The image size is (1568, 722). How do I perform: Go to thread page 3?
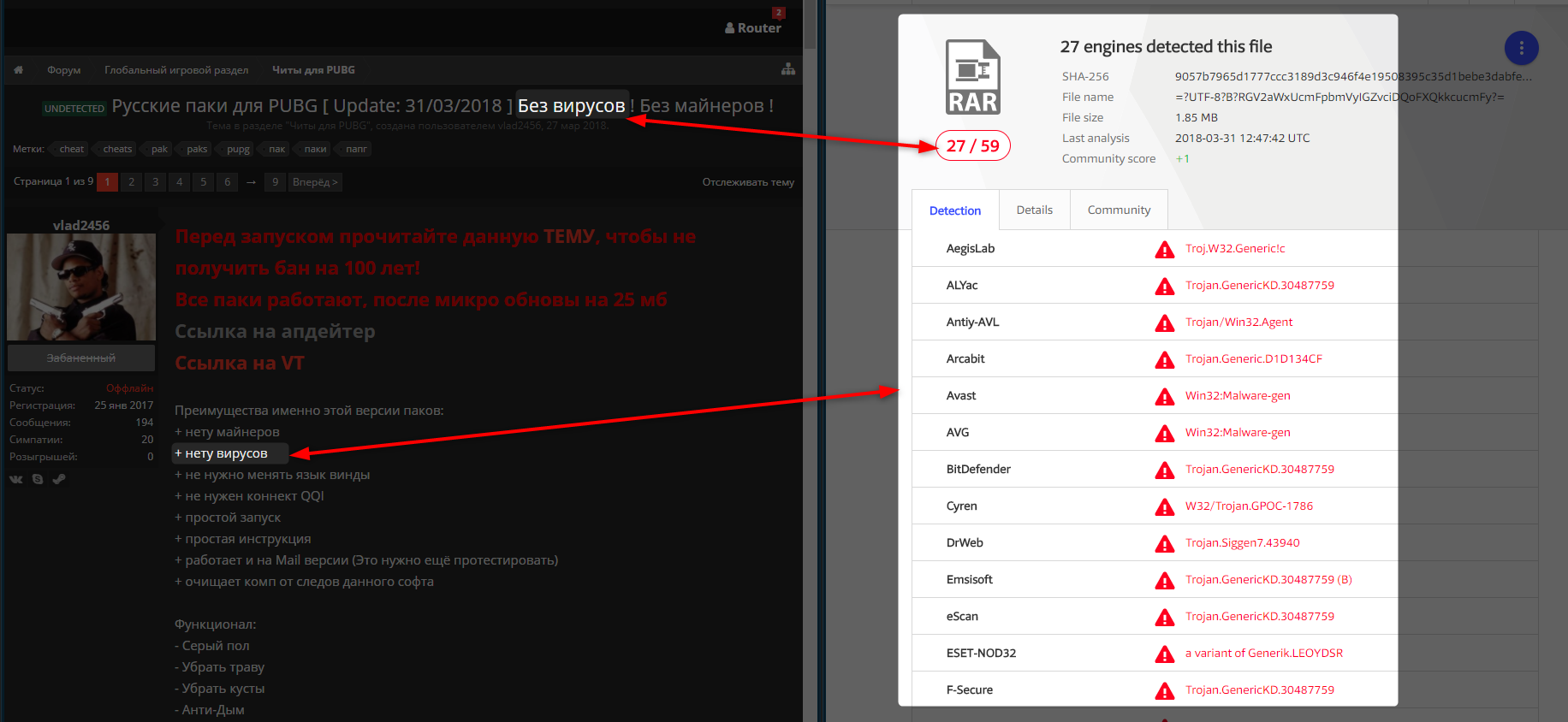pos(155,182)
